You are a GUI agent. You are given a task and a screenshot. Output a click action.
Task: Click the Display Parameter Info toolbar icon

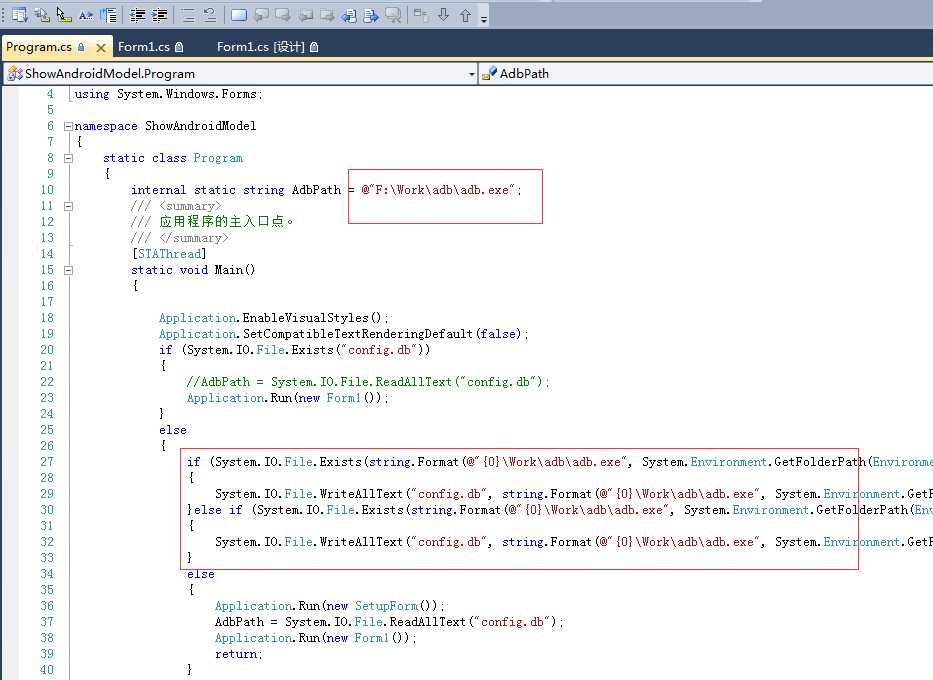(42, 15)
